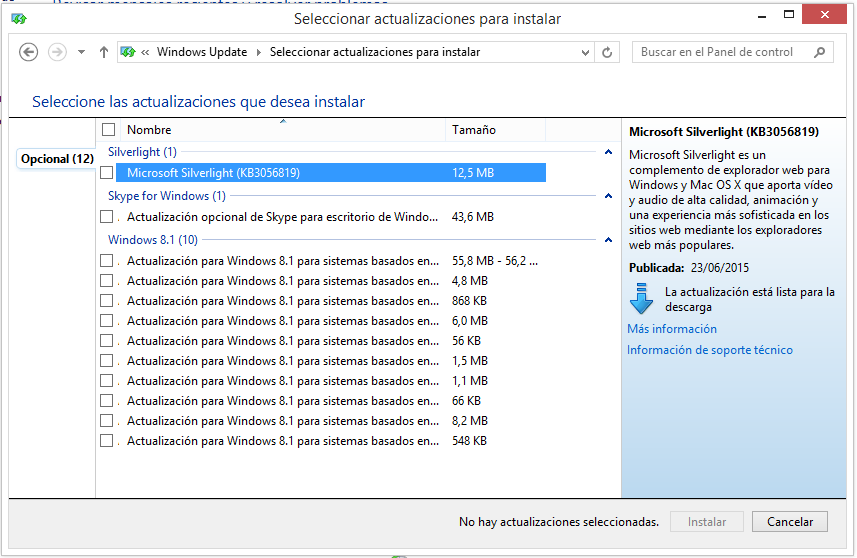Select the update row sized 1,5 MB
The image size is (857, 558).
(x=331, y=361)
